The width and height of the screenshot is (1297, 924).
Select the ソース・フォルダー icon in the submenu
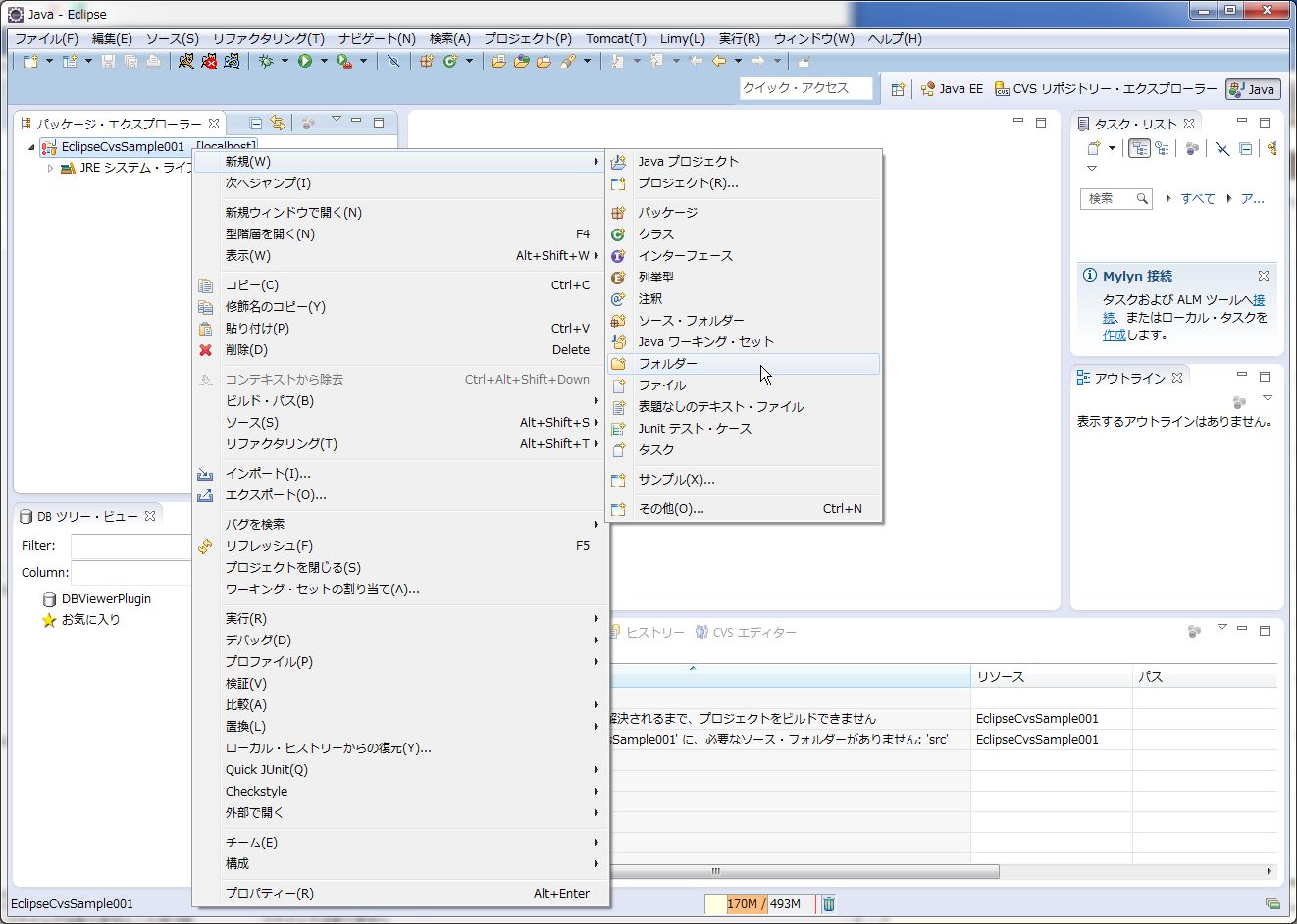618,320
